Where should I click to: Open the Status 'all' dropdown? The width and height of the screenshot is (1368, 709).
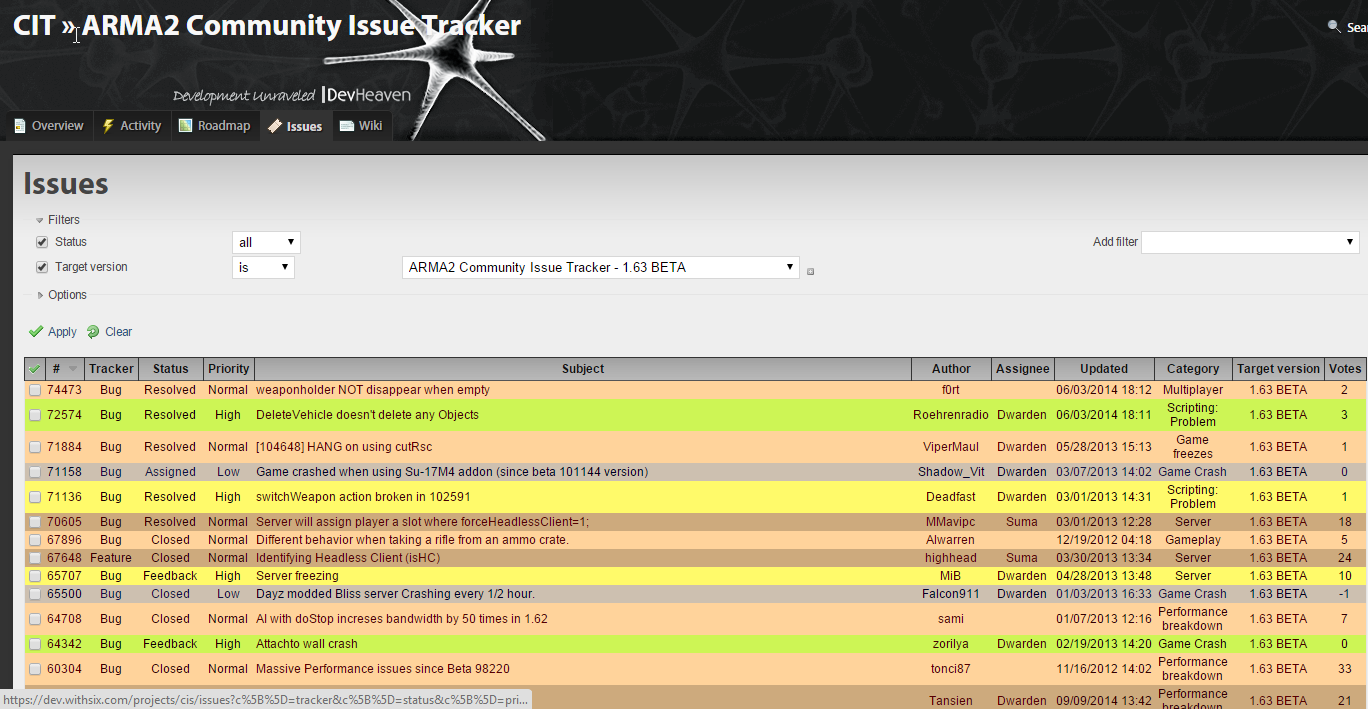click(x=266, y=242)
